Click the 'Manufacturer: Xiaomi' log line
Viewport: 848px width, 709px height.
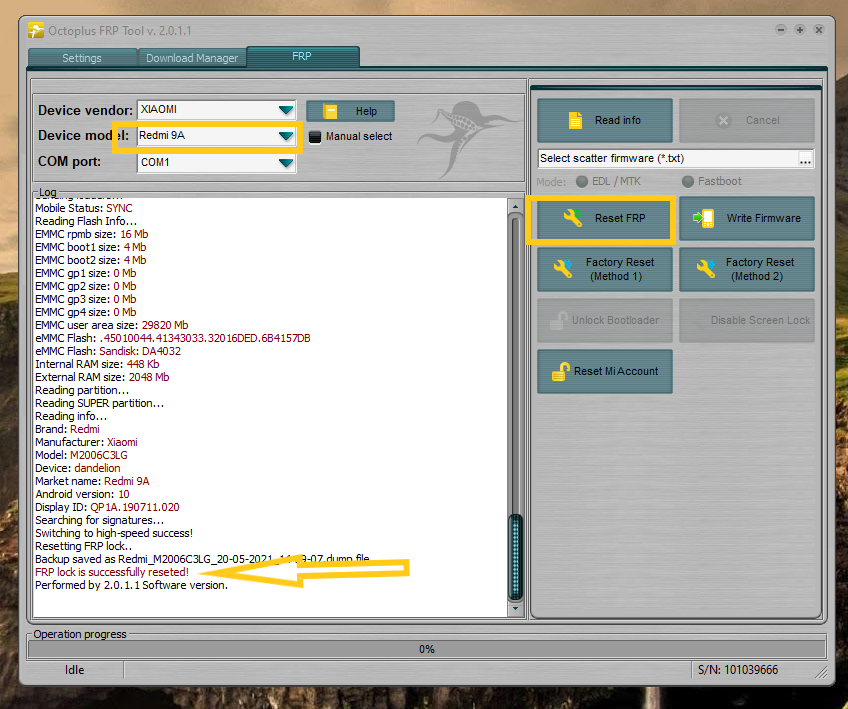87,442
